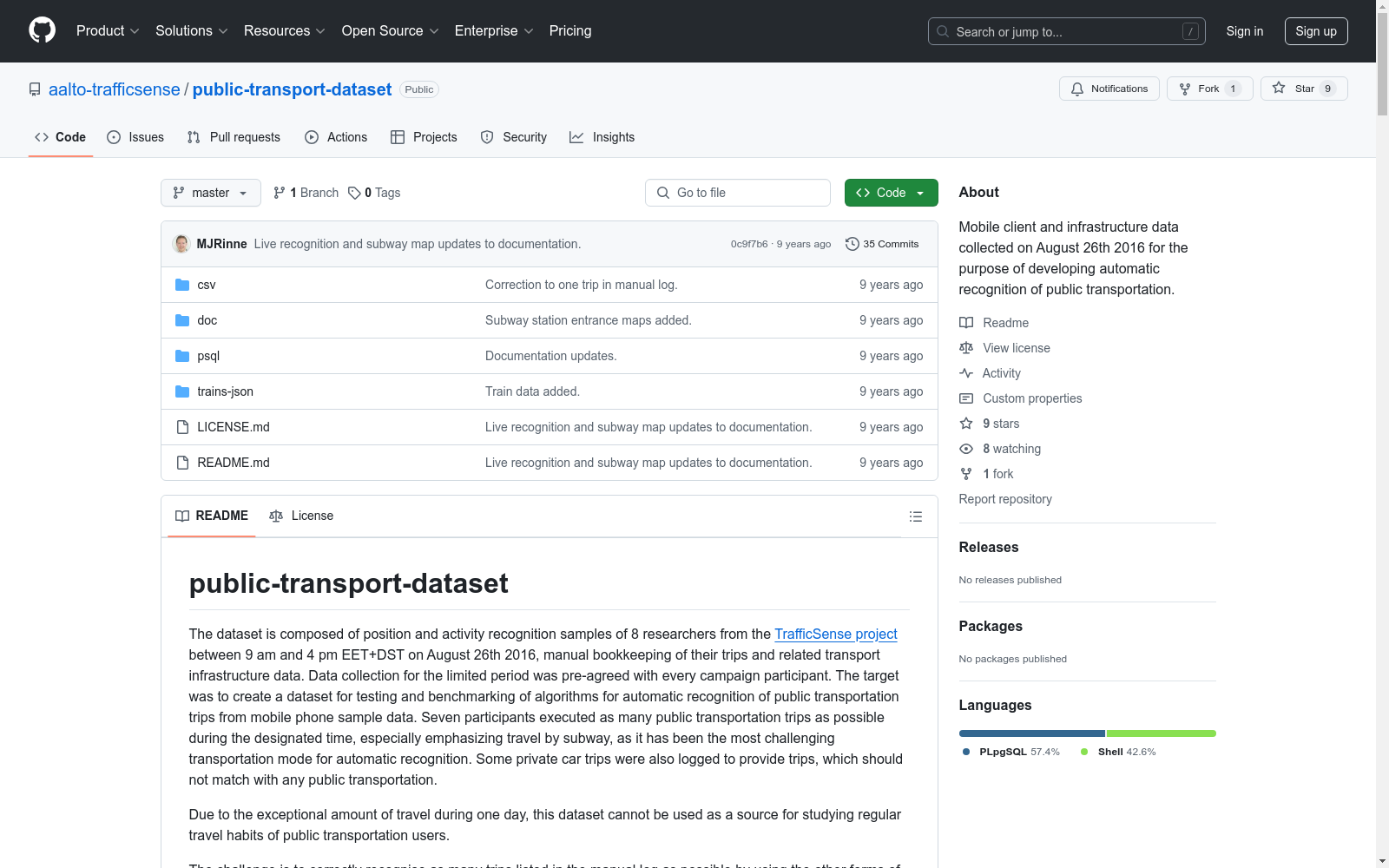Open the Product navigation dropdown
Image resolution: width=1389 pixels, height=868 pixels.
[x=107, y=30]
